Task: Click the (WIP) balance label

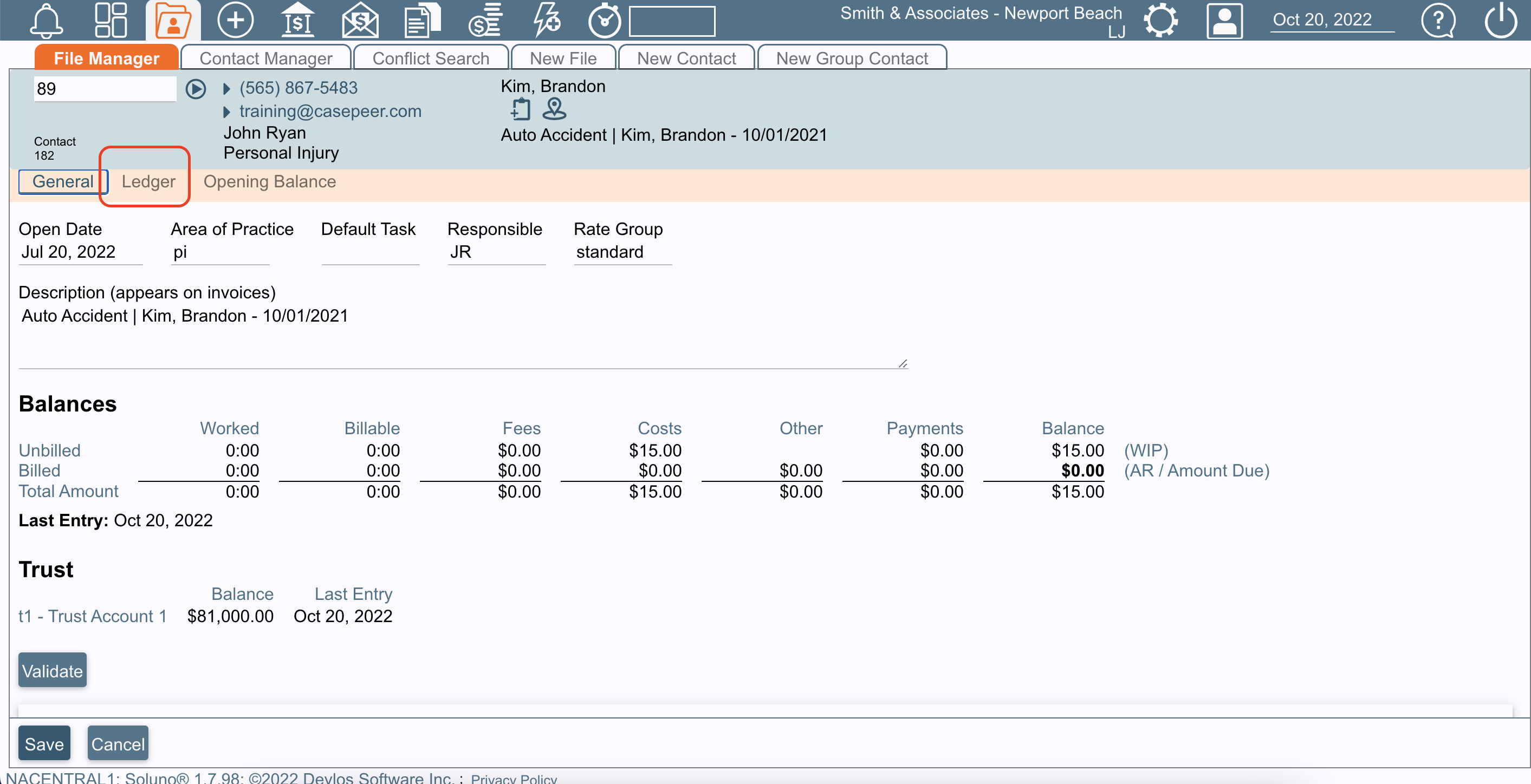Action: click(1146, 450)
